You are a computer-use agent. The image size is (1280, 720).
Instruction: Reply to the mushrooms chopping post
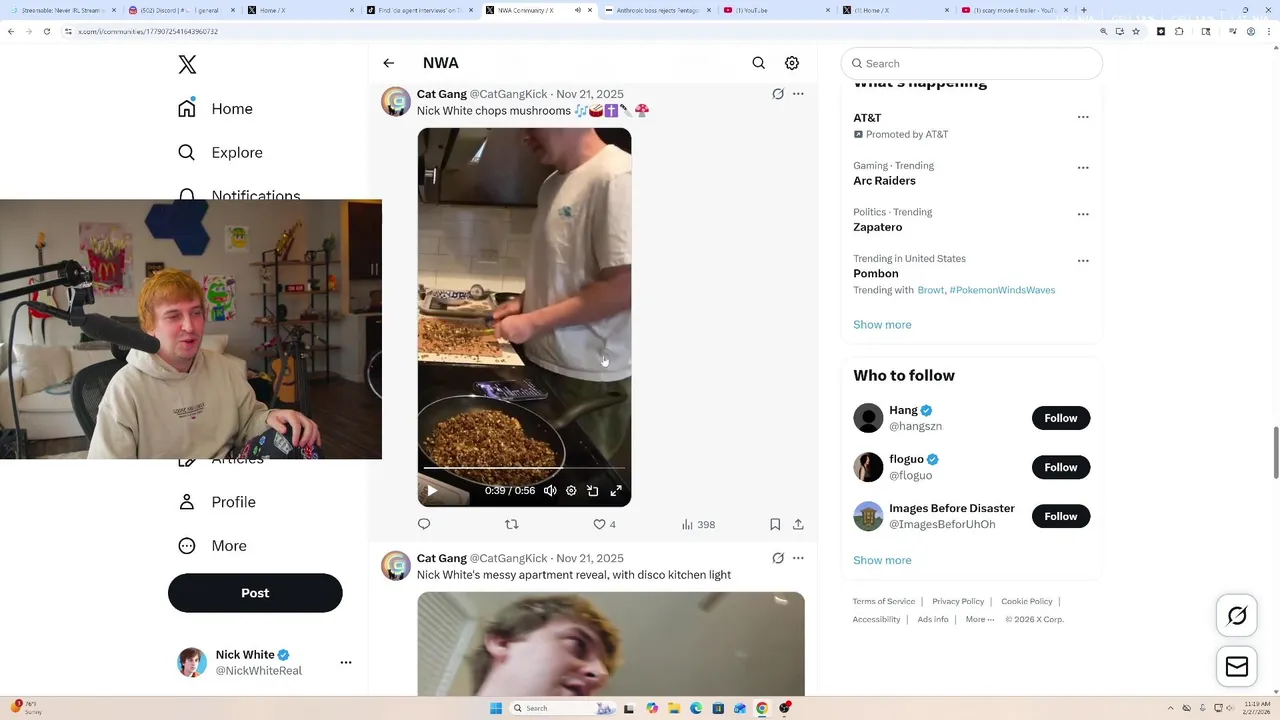pyautogui.click(x=424, y=524)
